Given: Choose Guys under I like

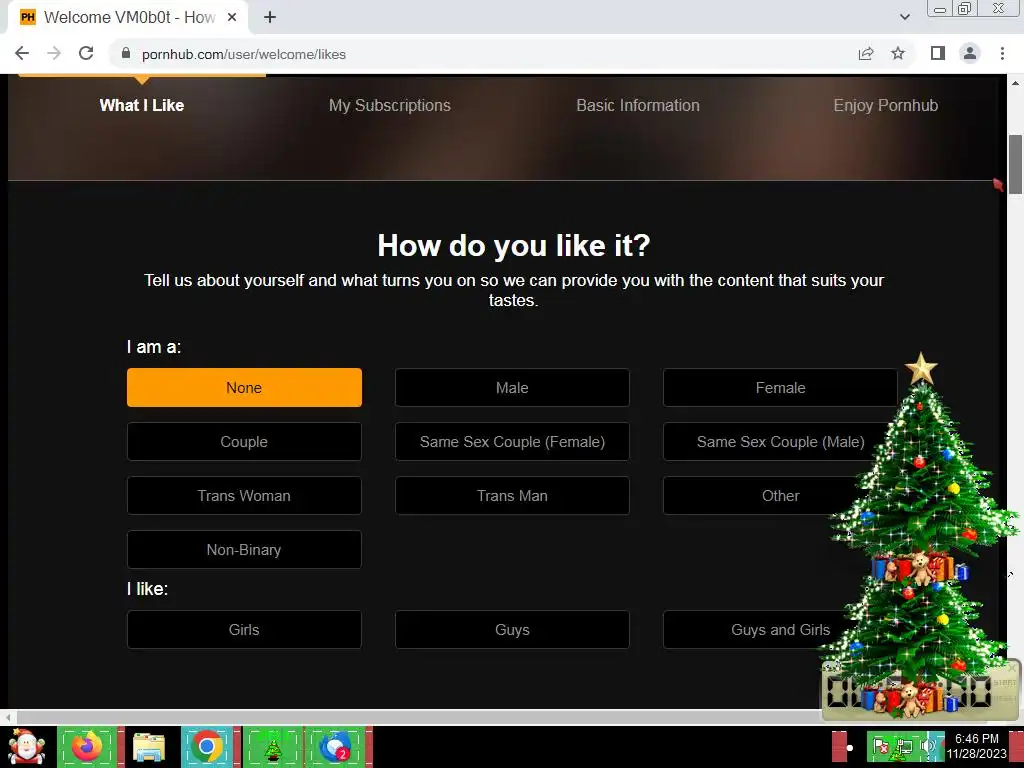Looking at the screenshot, I should 512,630.
